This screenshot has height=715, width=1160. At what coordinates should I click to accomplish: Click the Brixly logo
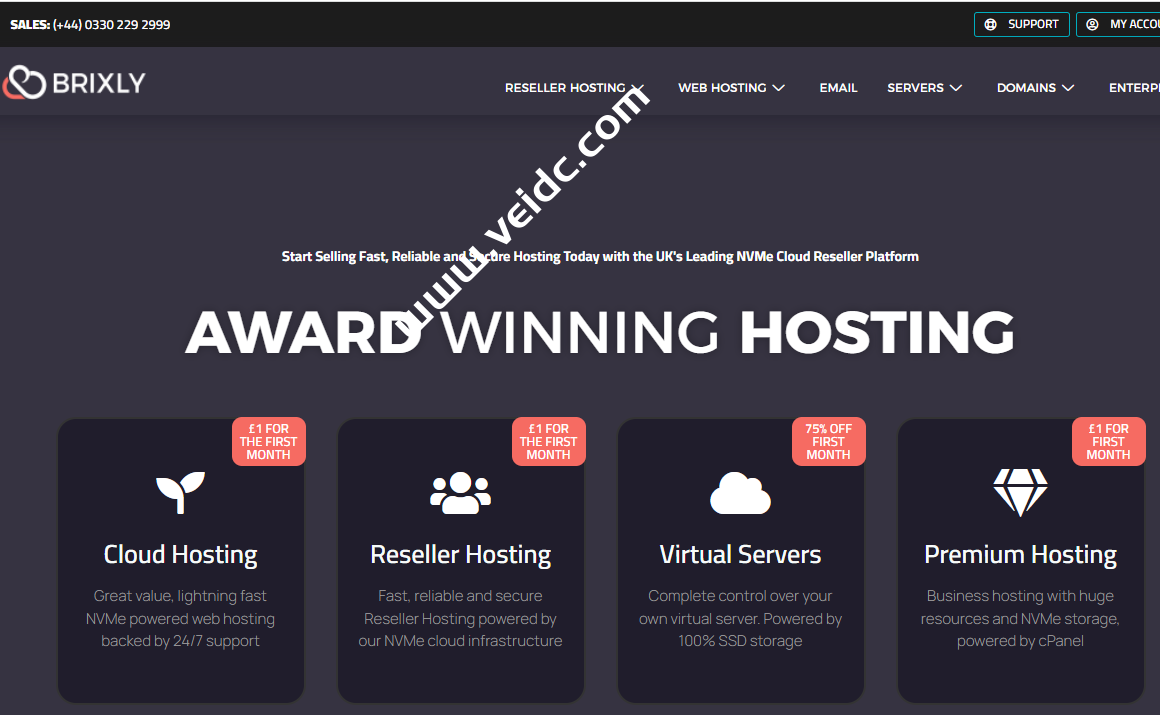pos(74,83)
